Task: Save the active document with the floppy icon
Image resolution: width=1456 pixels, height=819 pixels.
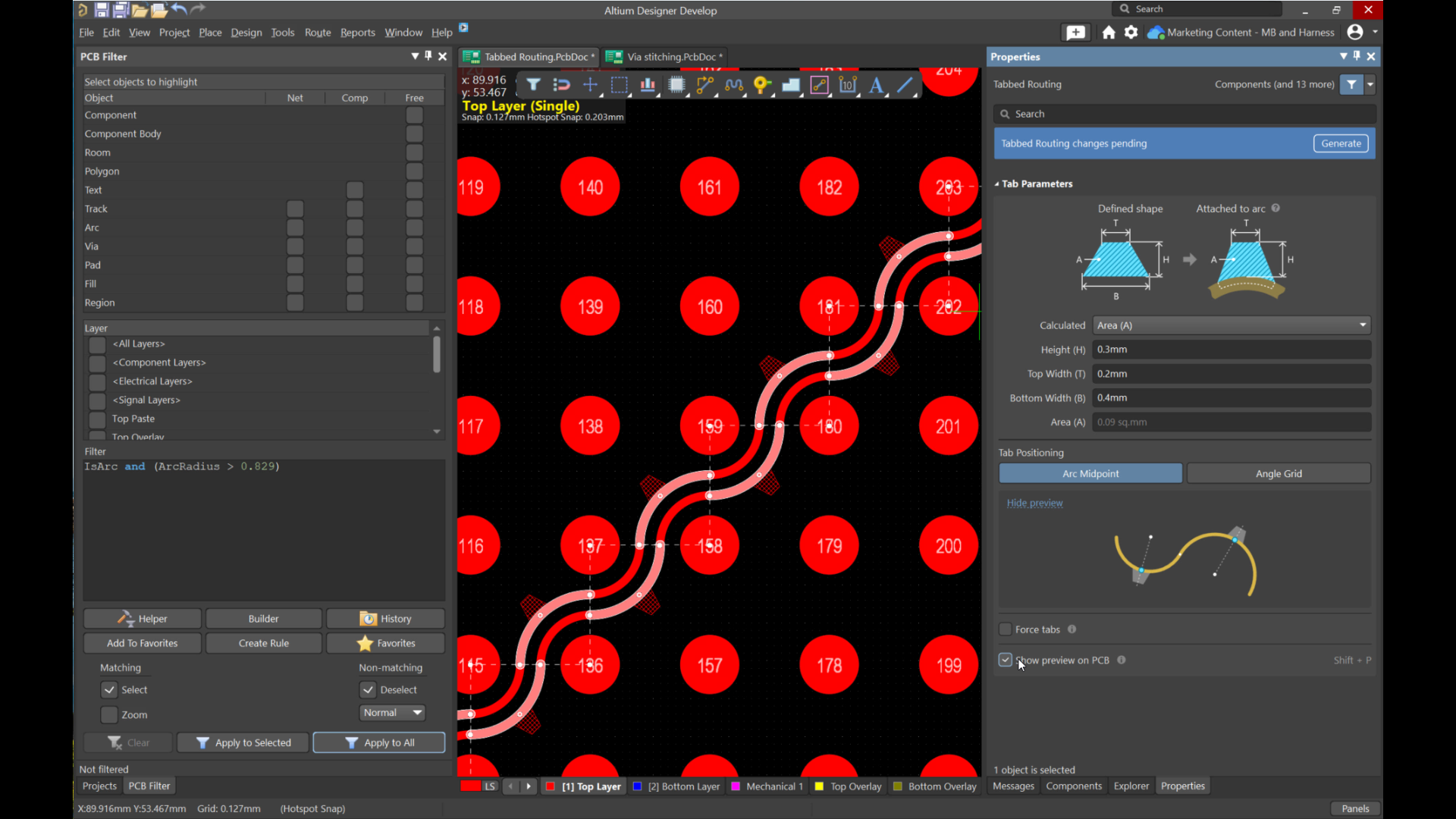Action: (x=101, y=10)
